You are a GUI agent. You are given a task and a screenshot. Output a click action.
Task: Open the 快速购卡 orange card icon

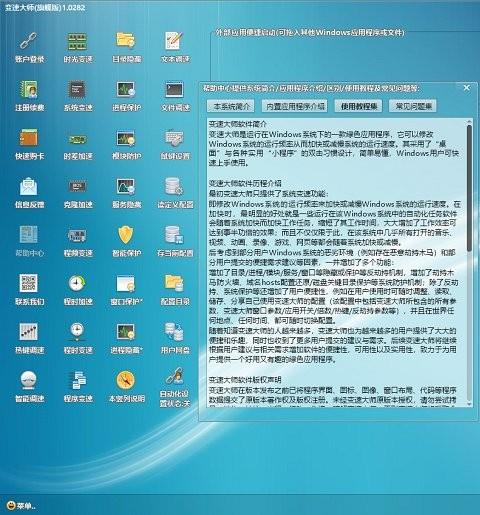[29, 138]
